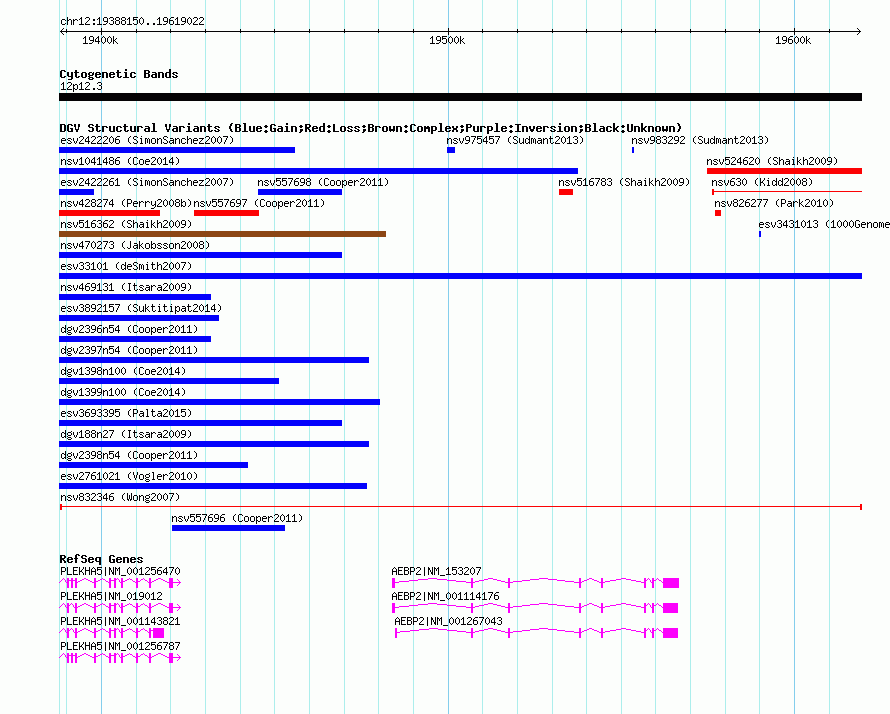This screenshot has width=890, height=714.
Task: Click dgv2396n54 (Cooper2011) label
Action: [129, 329]
